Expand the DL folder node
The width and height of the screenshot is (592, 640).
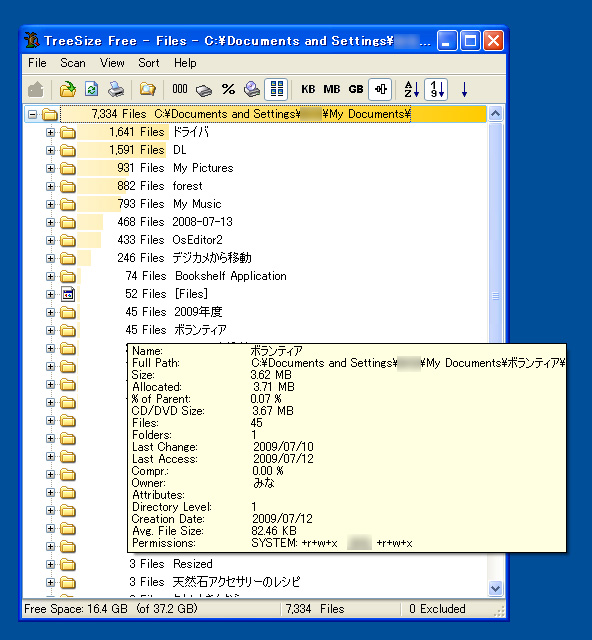click(50, 150)
